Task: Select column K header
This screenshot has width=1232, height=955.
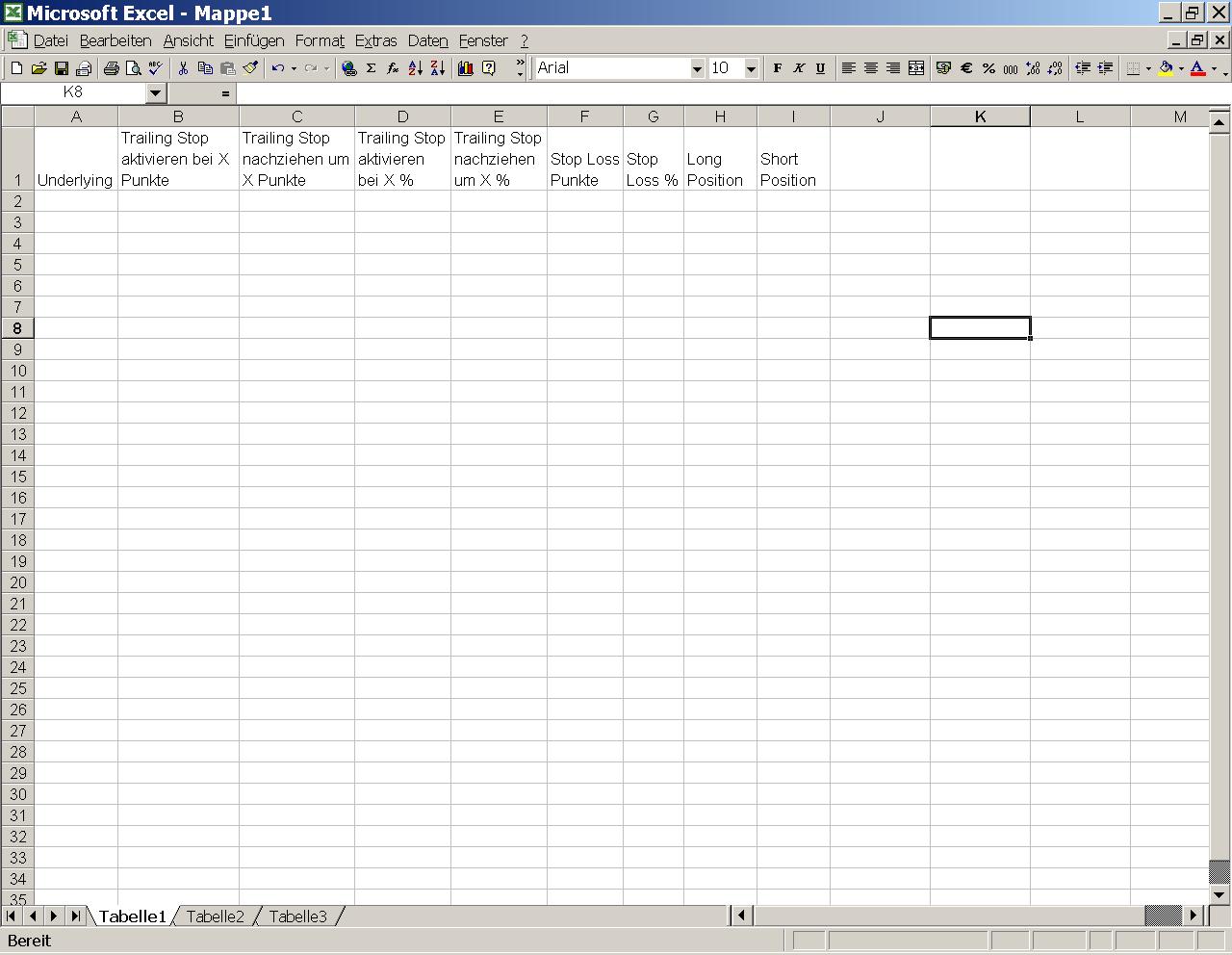Action: (980, 116)
